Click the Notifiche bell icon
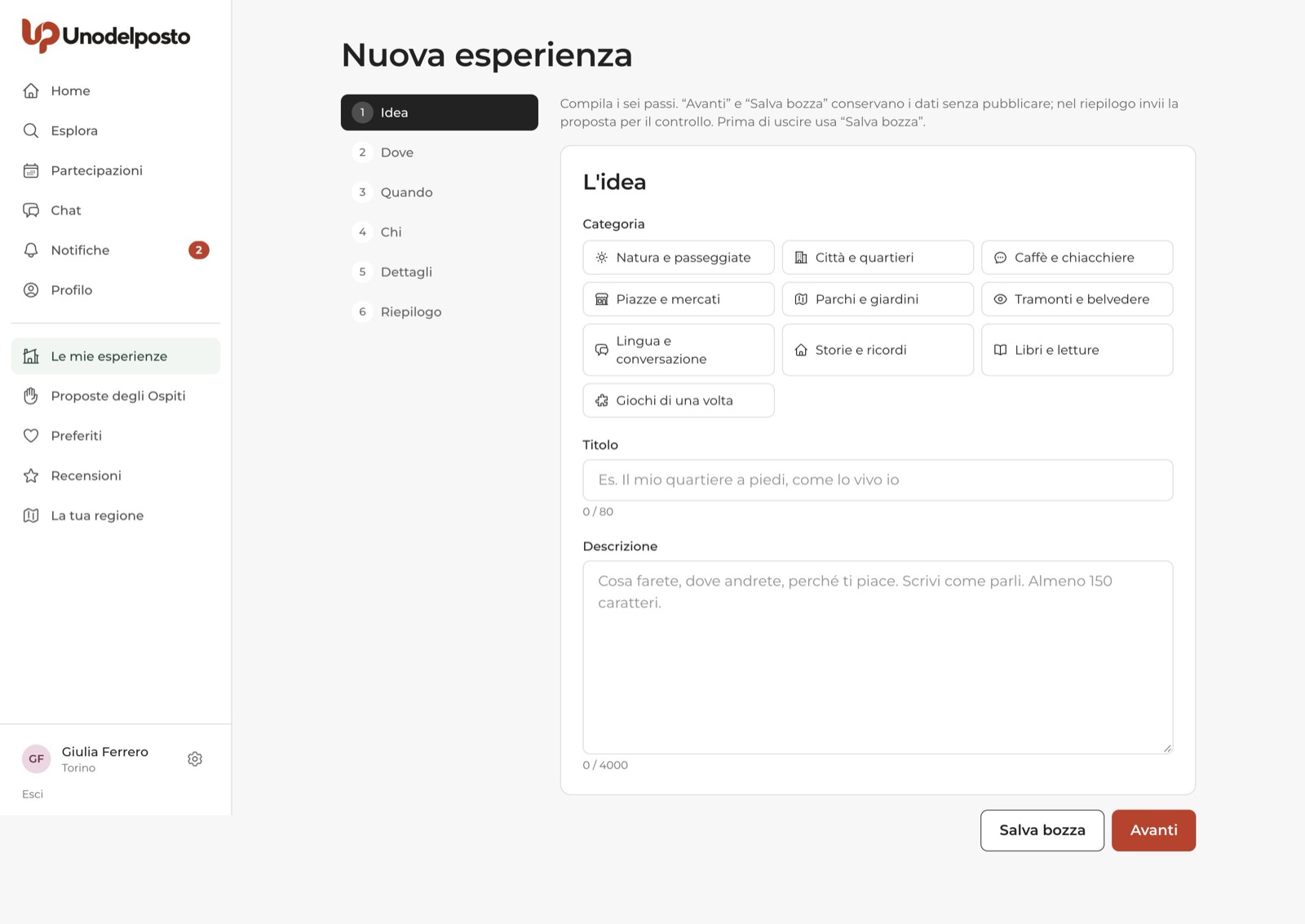The width and height of the screenshot is (1305, 924). click(x=31, y=250)
